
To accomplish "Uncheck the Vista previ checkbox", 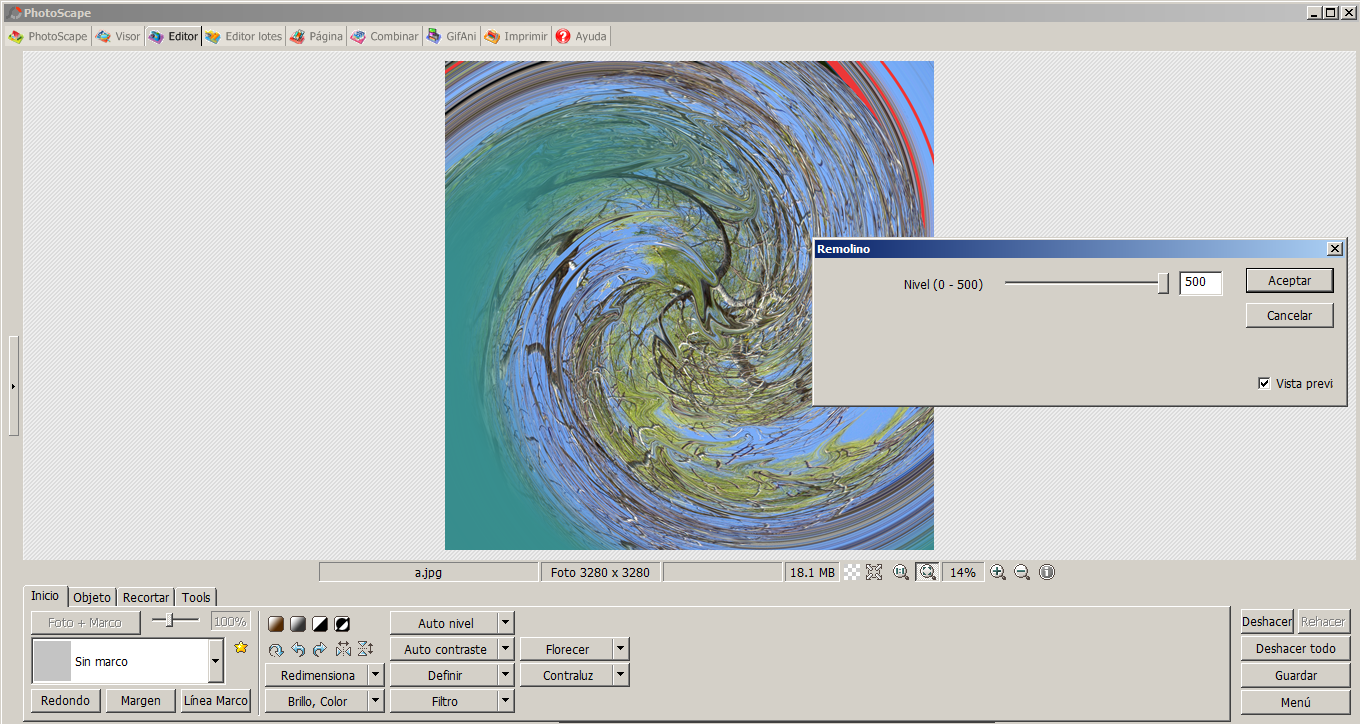I will point(1264,383).
